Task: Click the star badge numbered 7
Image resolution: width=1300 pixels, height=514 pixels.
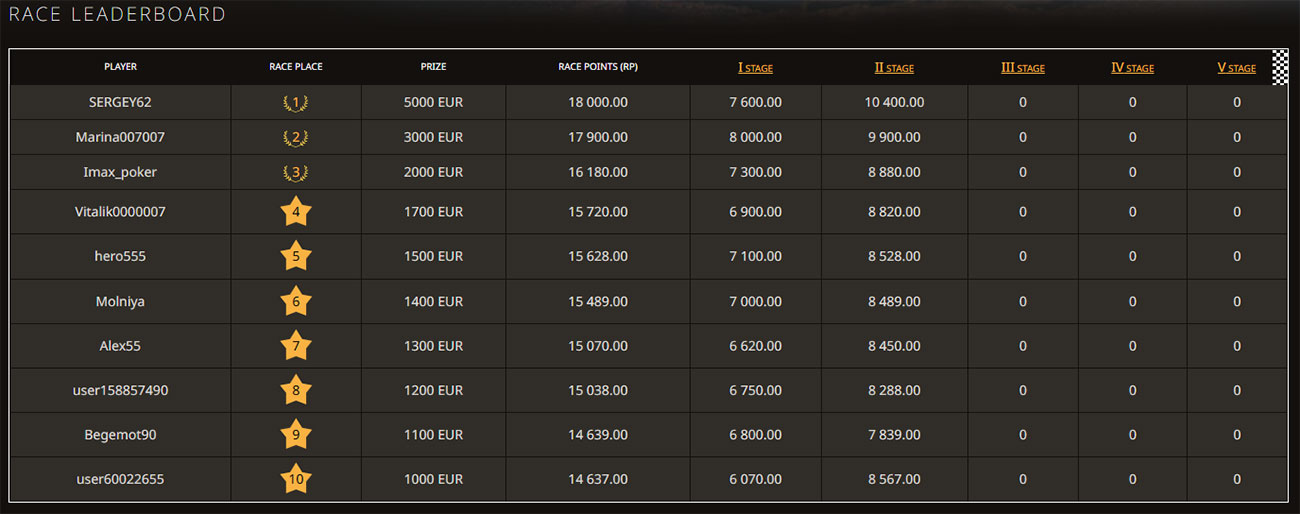Action: (x=296, y=346)
